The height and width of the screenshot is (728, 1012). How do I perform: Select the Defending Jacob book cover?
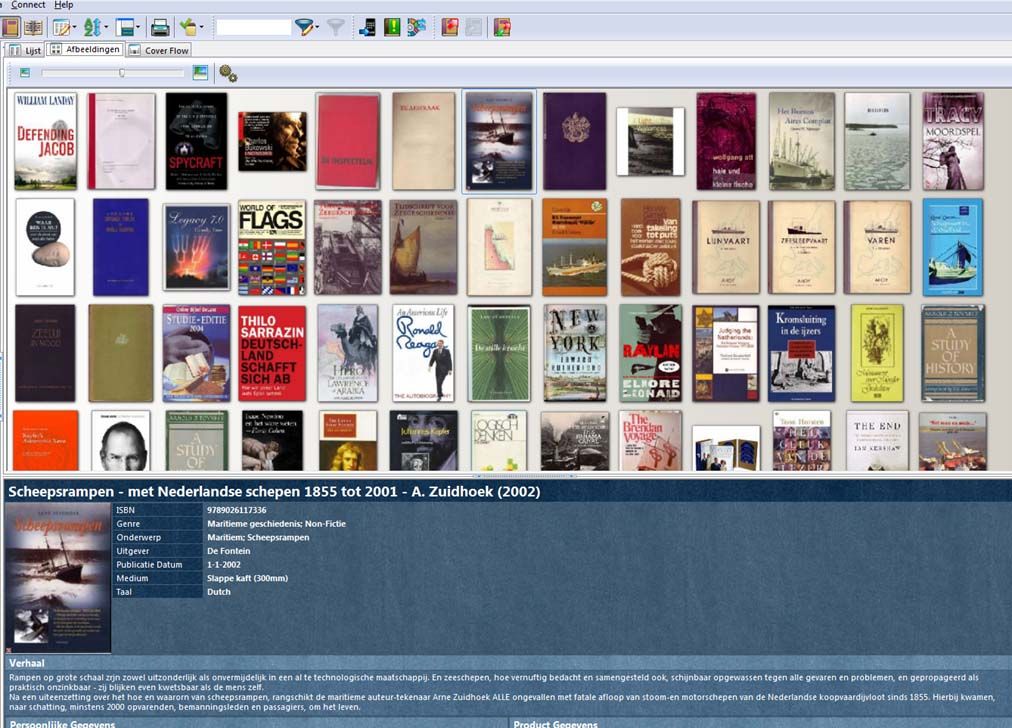coord(46,141)
